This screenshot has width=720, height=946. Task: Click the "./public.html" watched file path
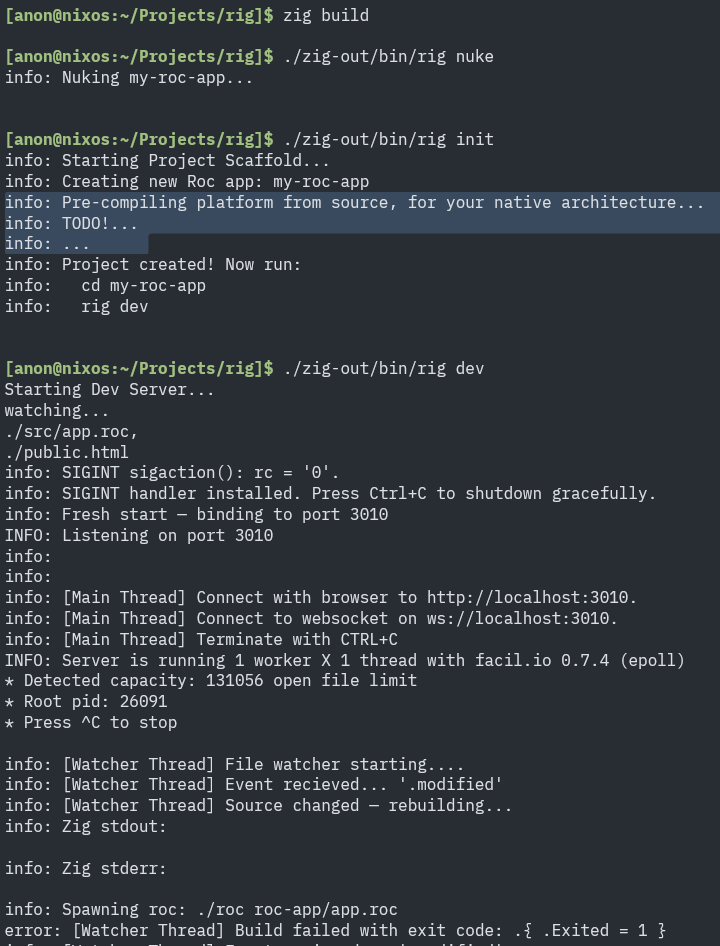pos(67,452)
